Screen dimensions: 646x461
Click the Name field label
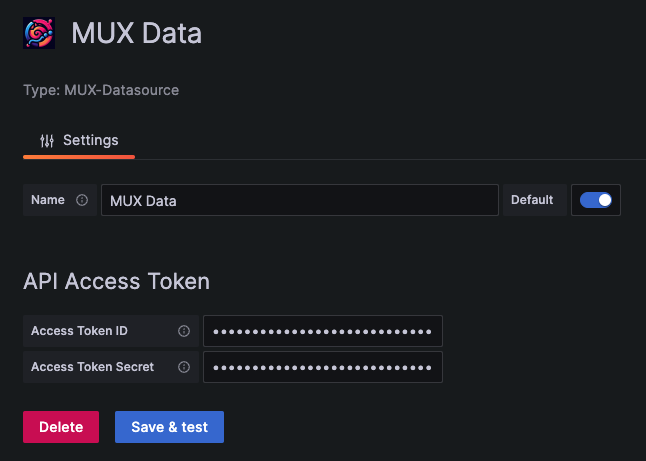[x=48, y=200]
